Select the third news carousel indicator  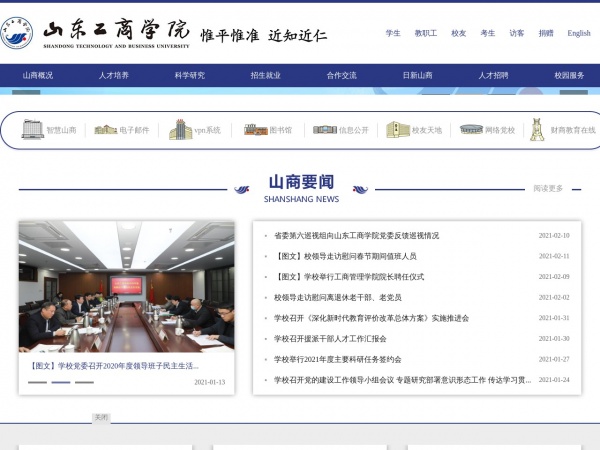(x=84, y=382)
